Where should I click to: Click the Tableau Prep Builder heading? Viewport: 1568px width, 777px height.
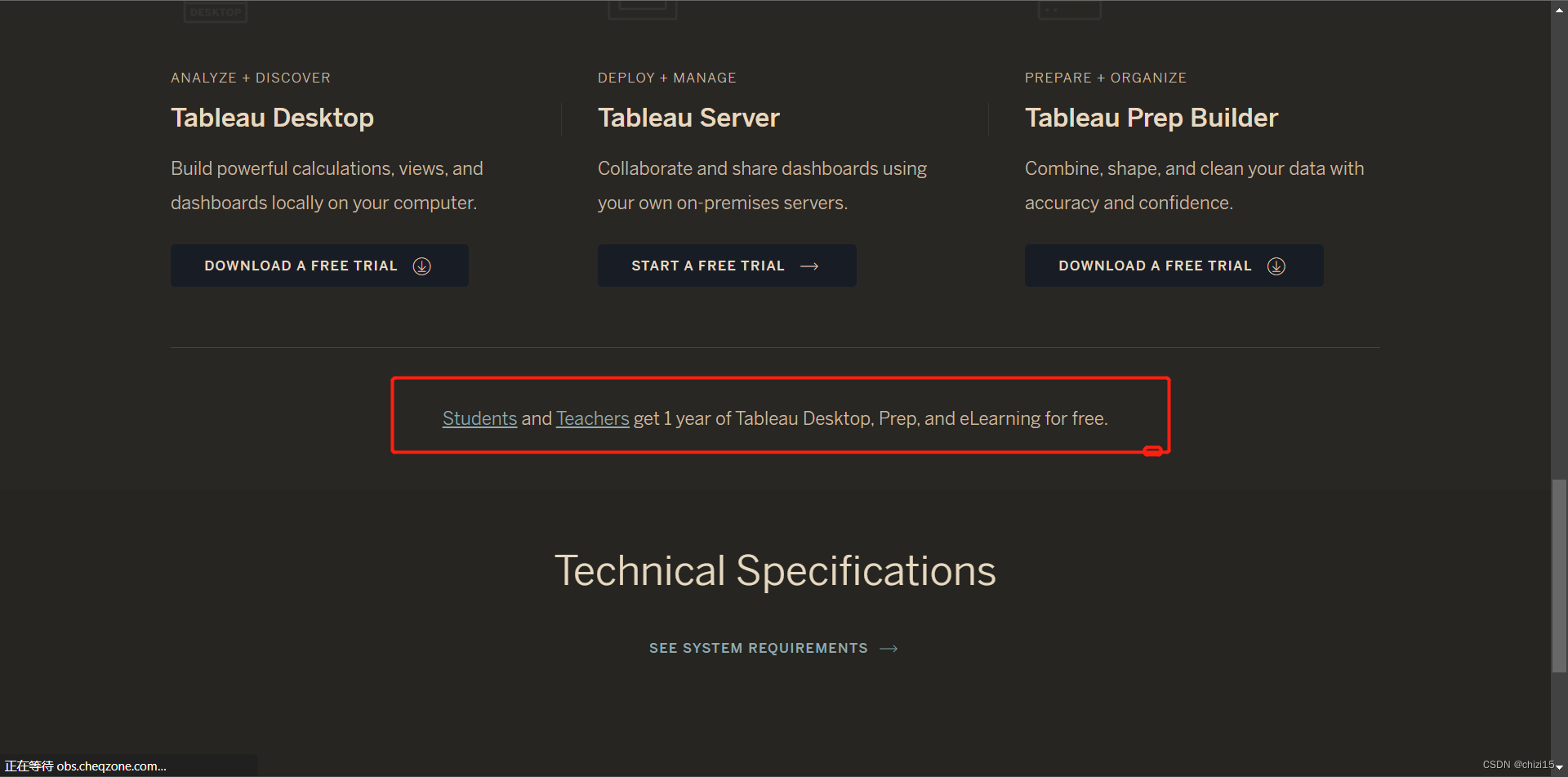click(1151, 118)
